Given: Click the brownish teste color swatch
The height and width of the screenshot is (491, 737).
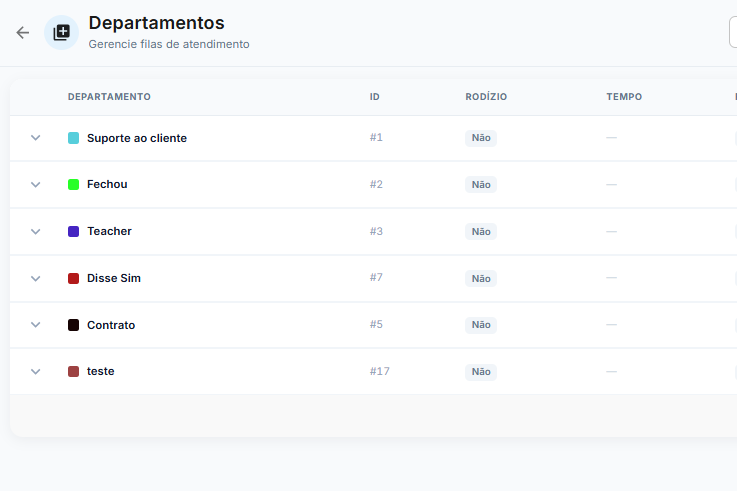Looking at the screenshot, I should coord(73,371).
